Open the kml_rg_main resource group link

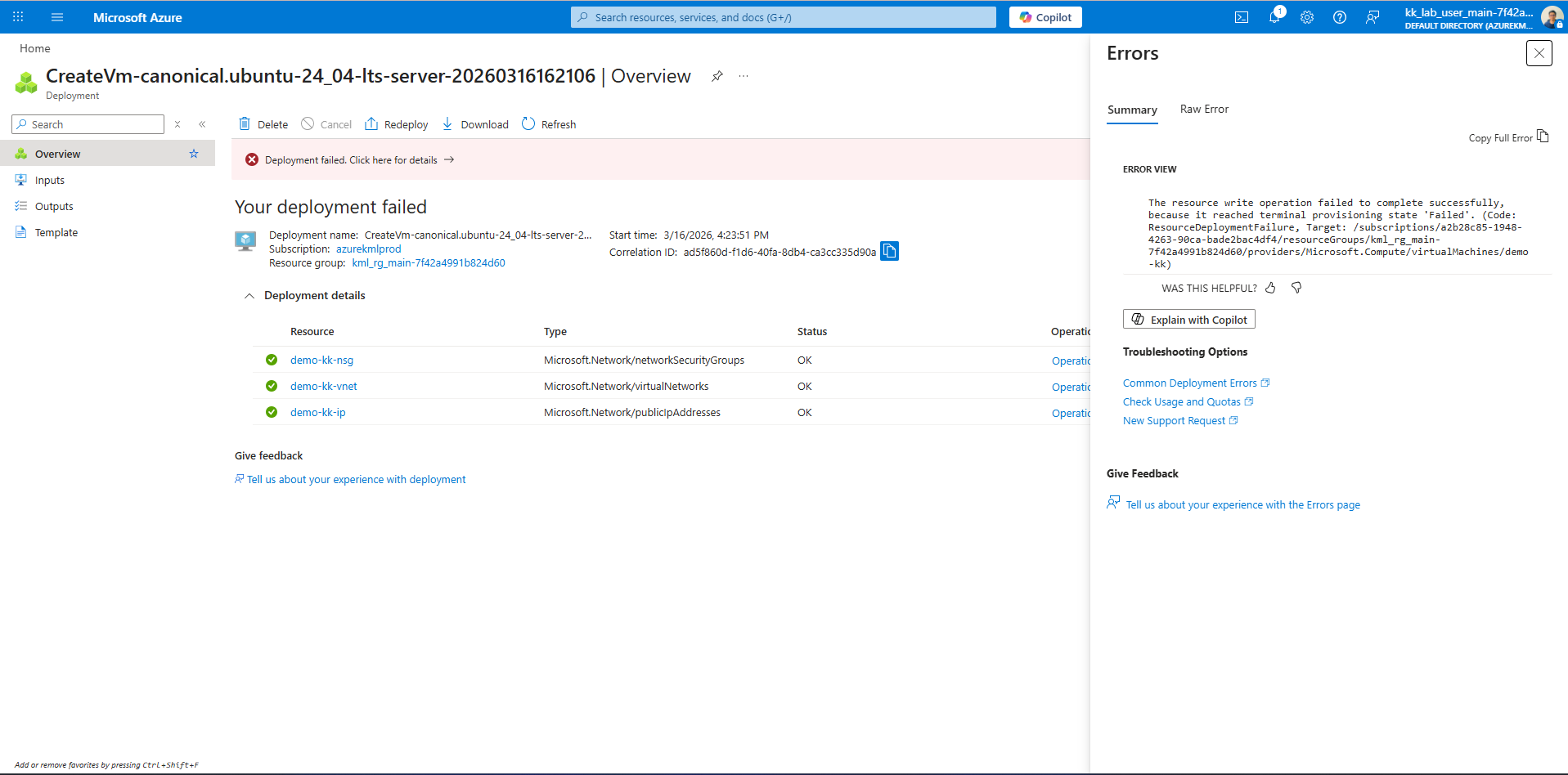click(429, 263)
